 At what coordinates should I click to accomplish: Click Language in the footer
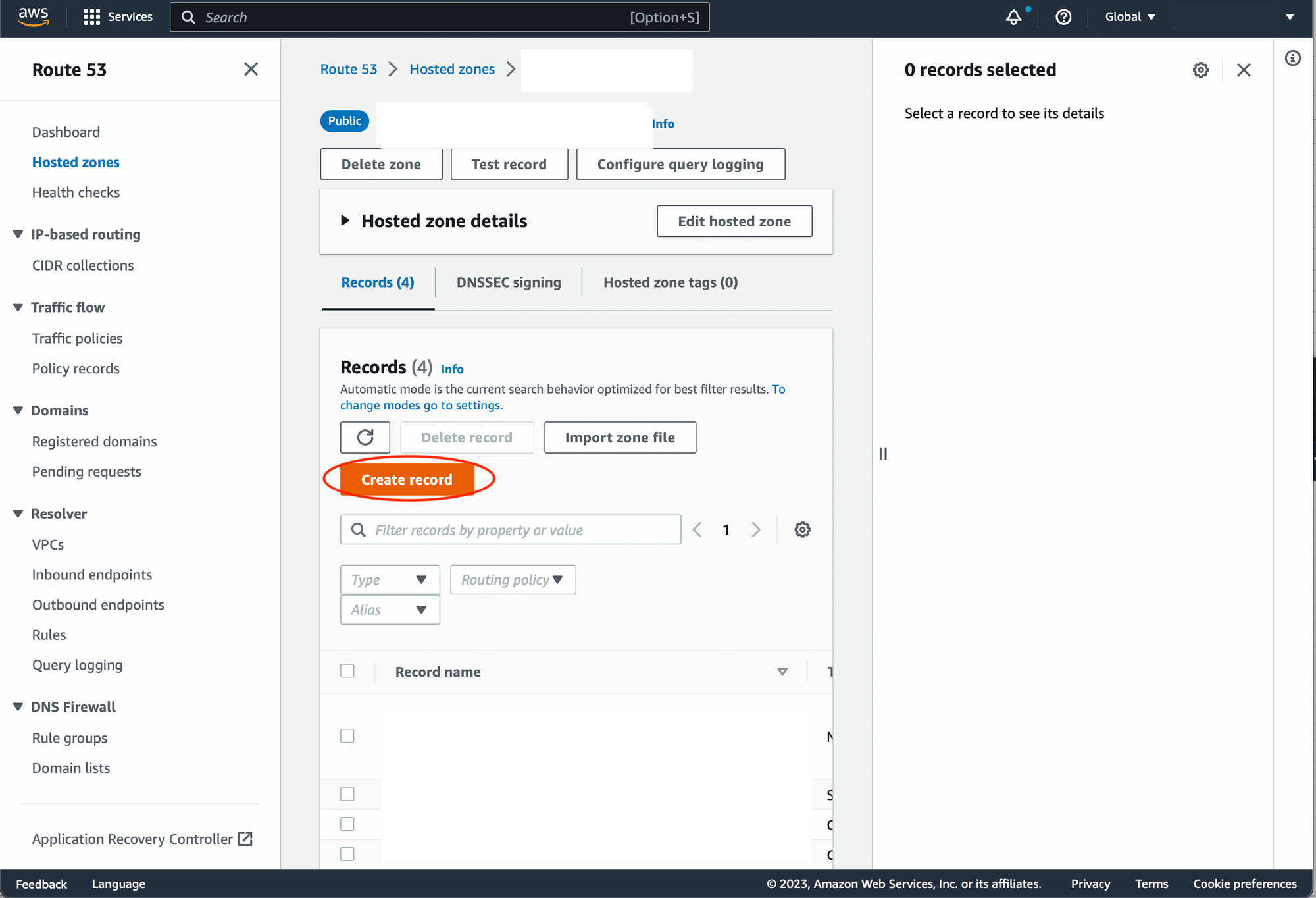pyautogui.click(x=118, y=884)
